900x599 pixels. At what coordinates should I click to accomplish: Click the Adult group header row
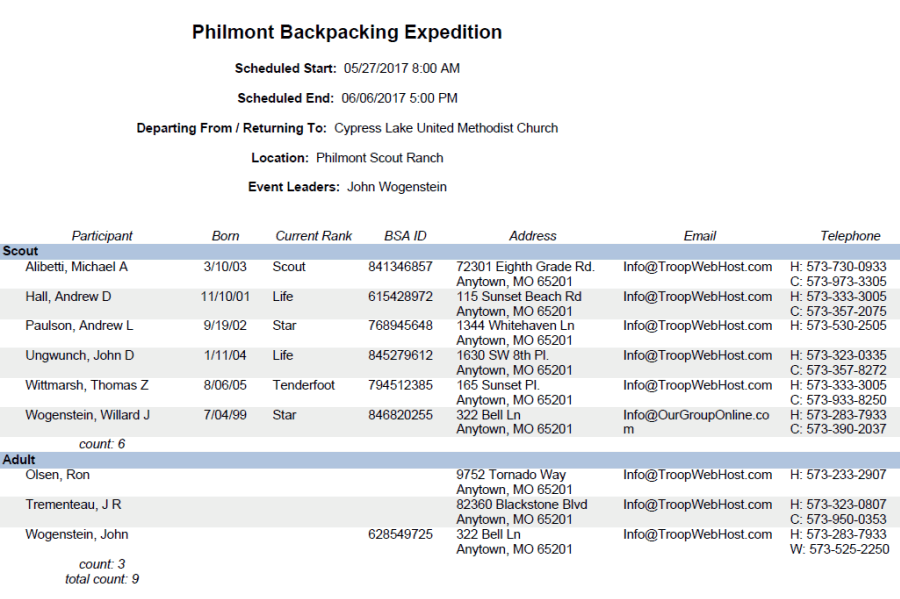coord(450,460)
